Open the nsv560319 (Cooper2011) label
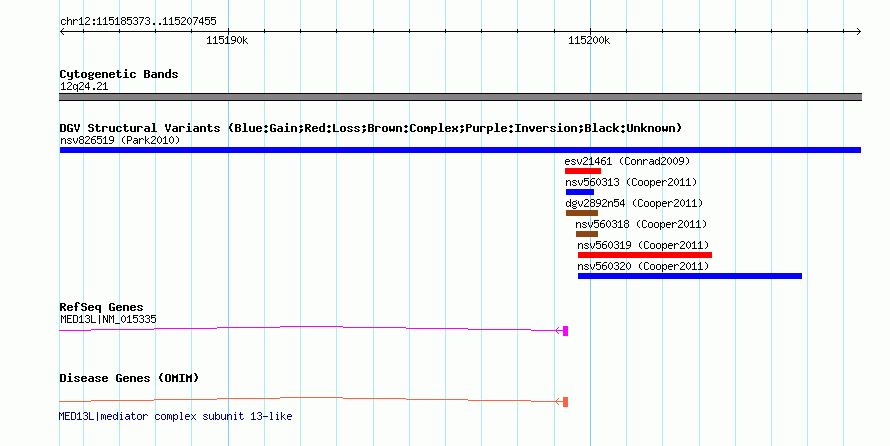890x446 pixels. pyautogui.click(x=643, y=245)
